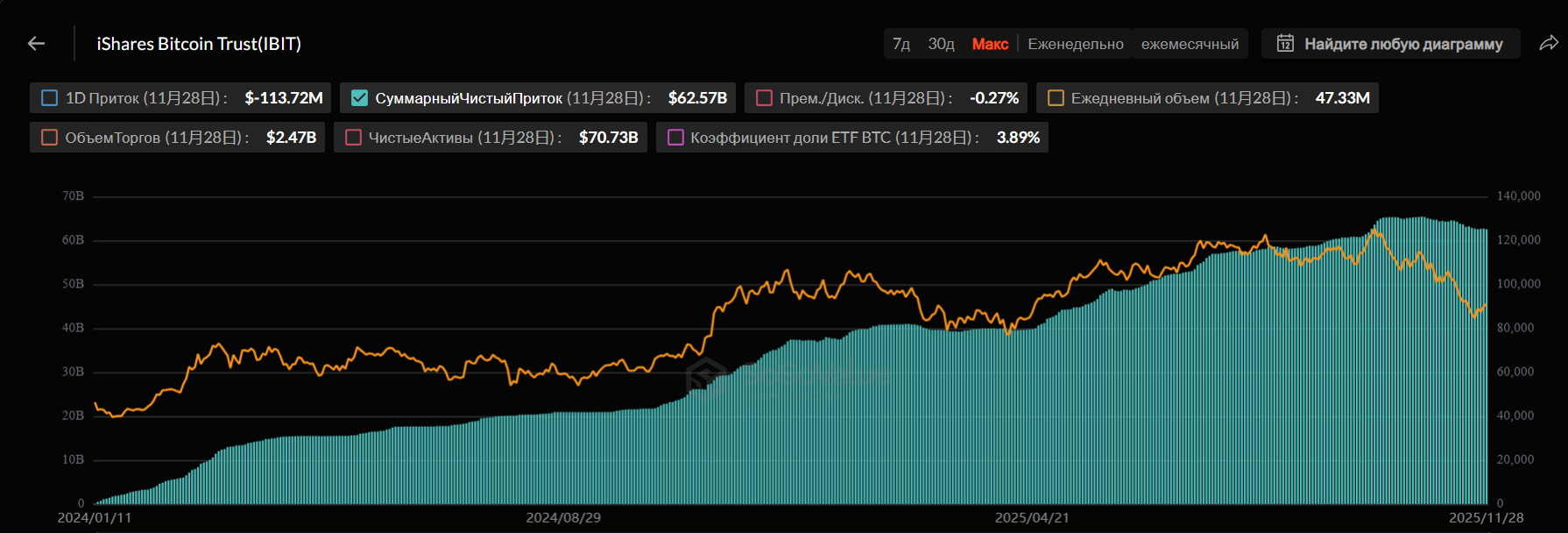Check the ЧистыеАктивы series box

[x=353, y=138]
